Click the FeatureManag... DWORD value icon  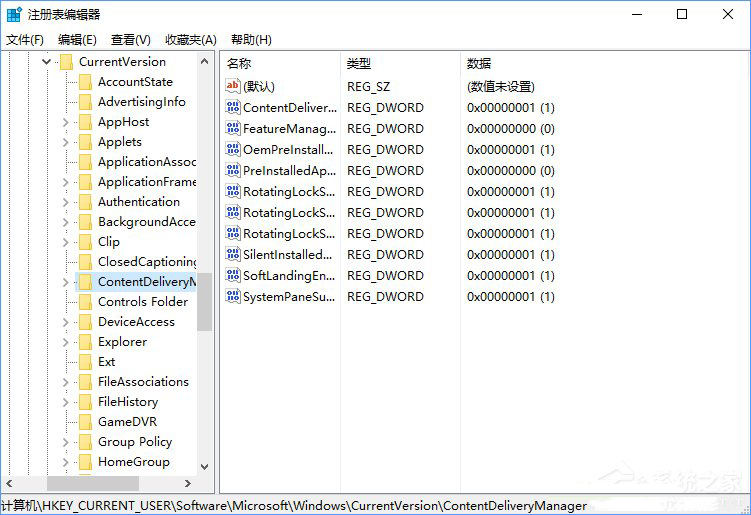(x=233, y=128)
